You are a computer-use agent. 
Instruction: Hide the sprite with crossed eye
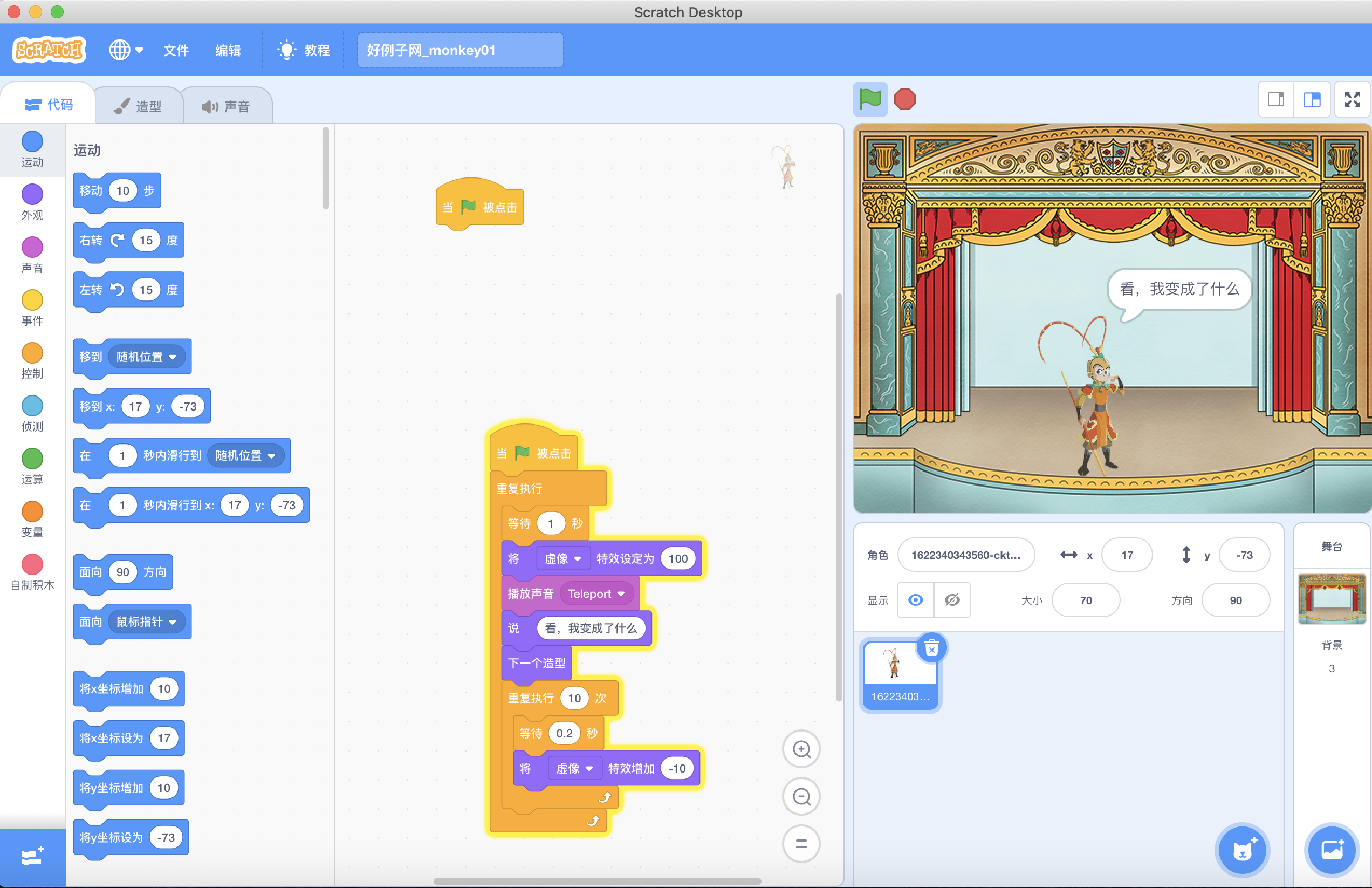[952, 600]
